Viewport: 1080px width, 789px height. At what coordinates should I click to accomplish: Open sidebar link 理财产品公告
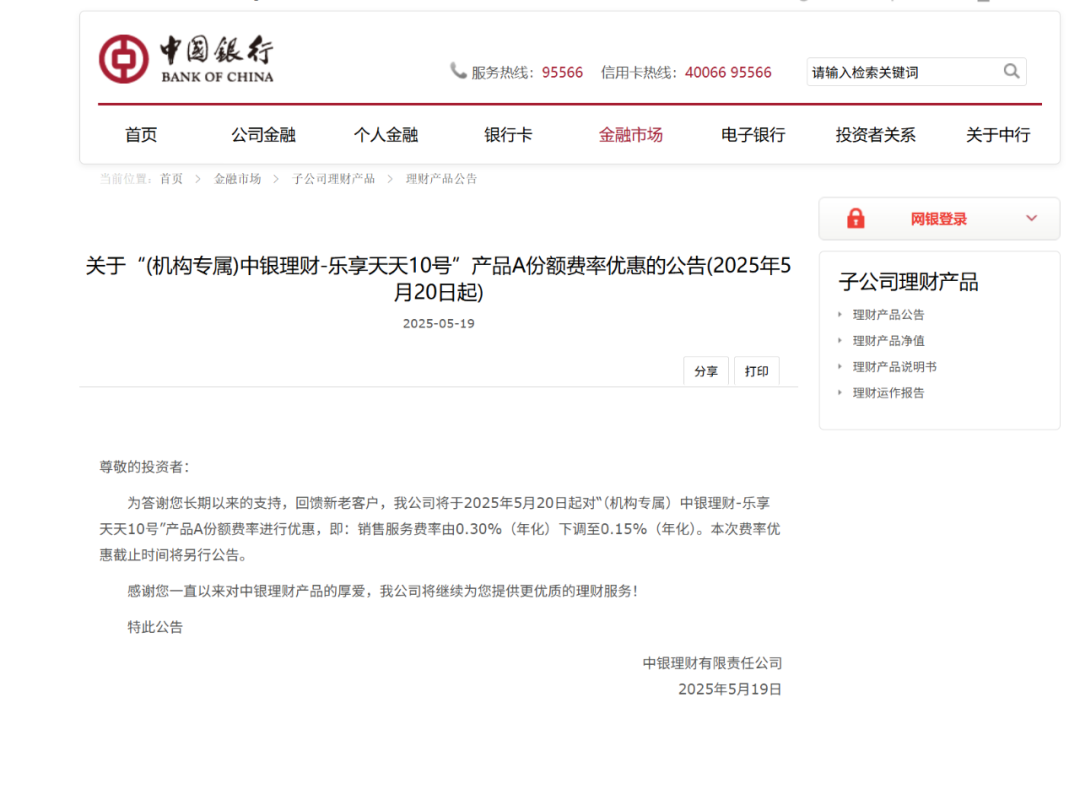889,315
